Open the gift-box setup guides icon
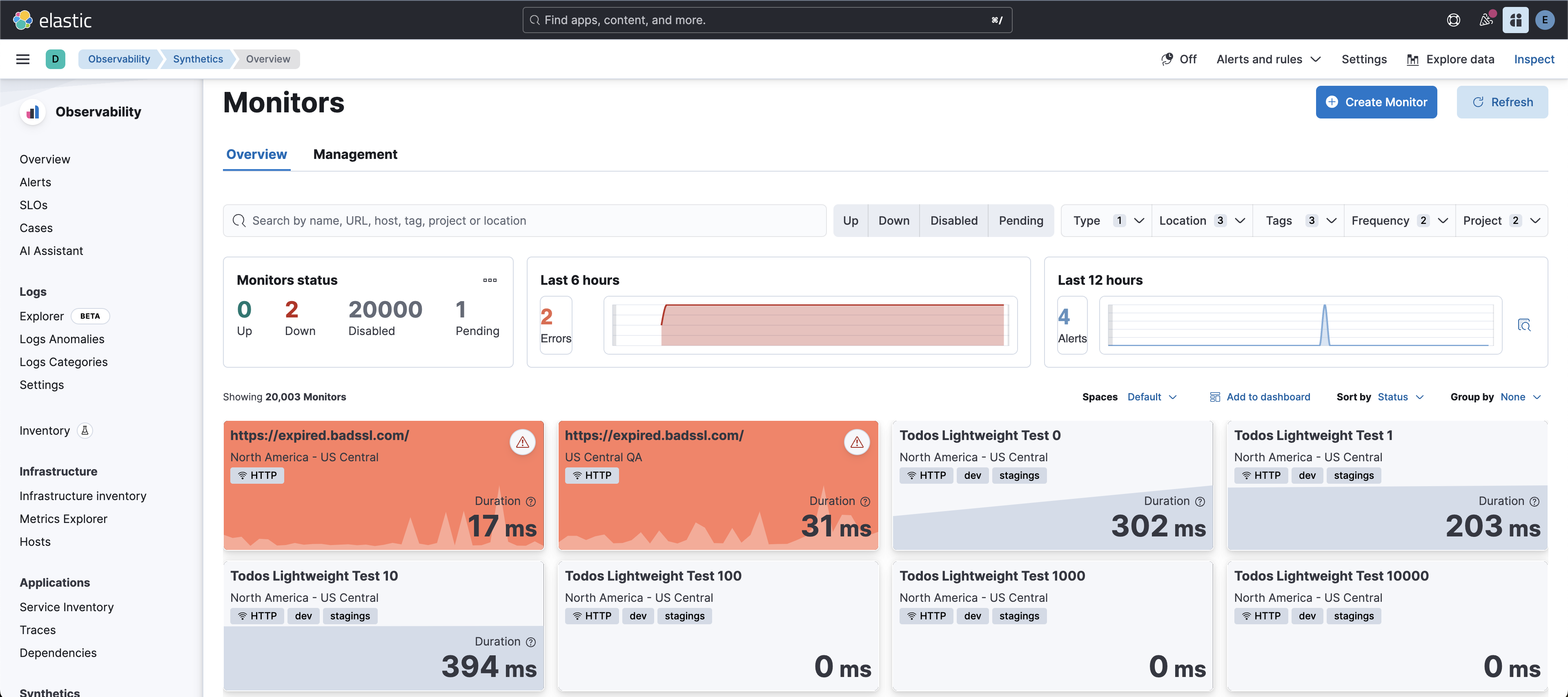 (x=1515, y=20)
